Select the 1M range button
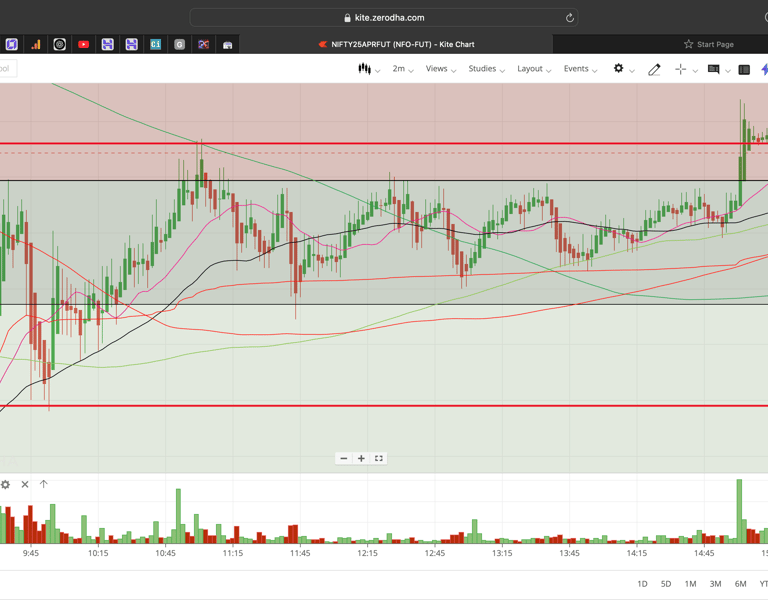 coord(690,584)
